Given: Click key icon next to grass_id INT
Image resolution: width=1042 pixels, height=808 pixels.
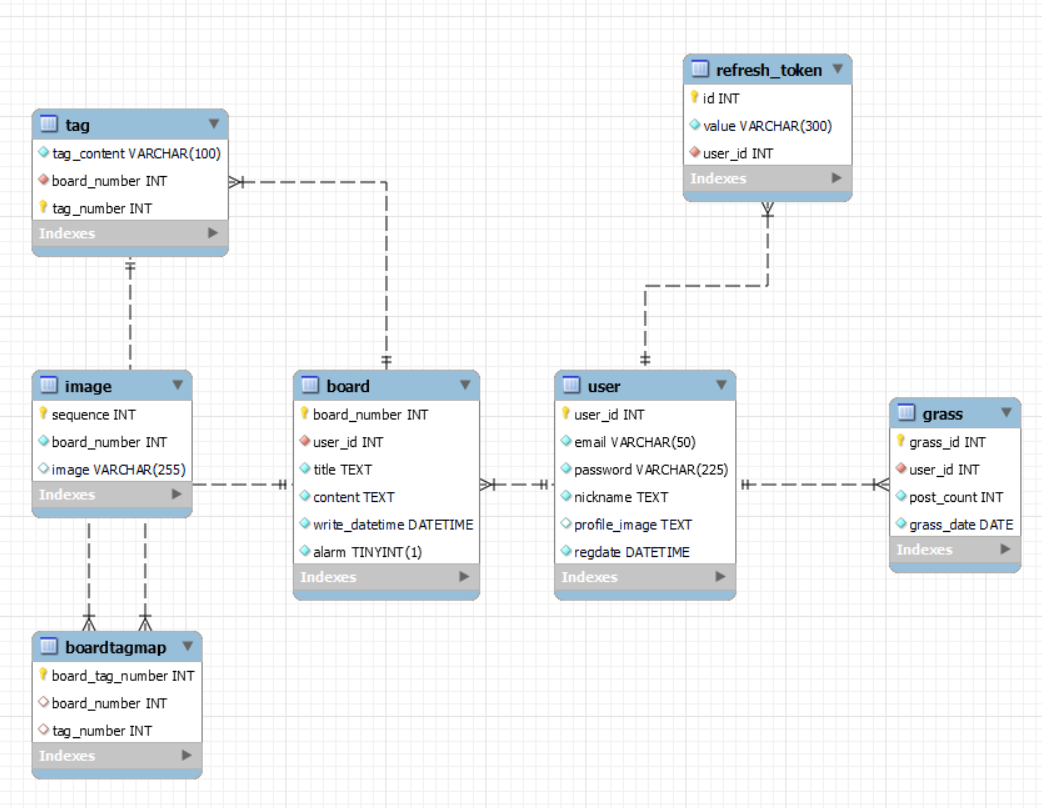Looking at the screenshot, I should (x=900, y=441).
